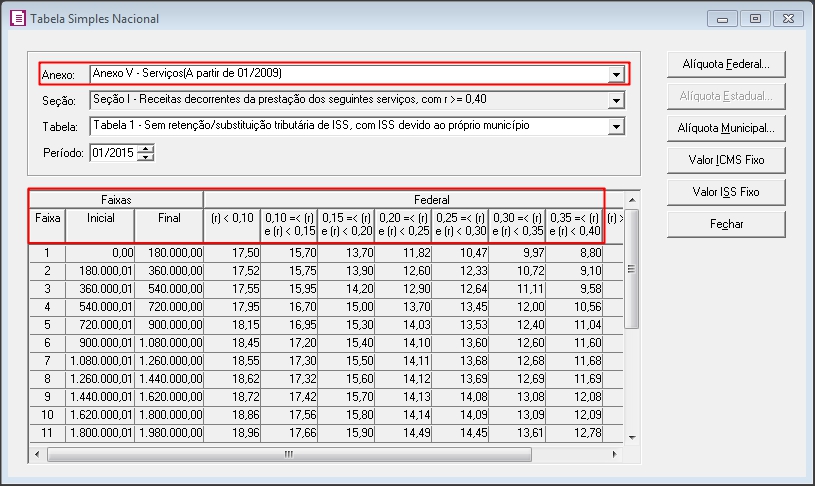The width and height of the screenshot is (815, 486).
Task: Click cell 180.000,01 in Inicial column
Action: (100, 271)
